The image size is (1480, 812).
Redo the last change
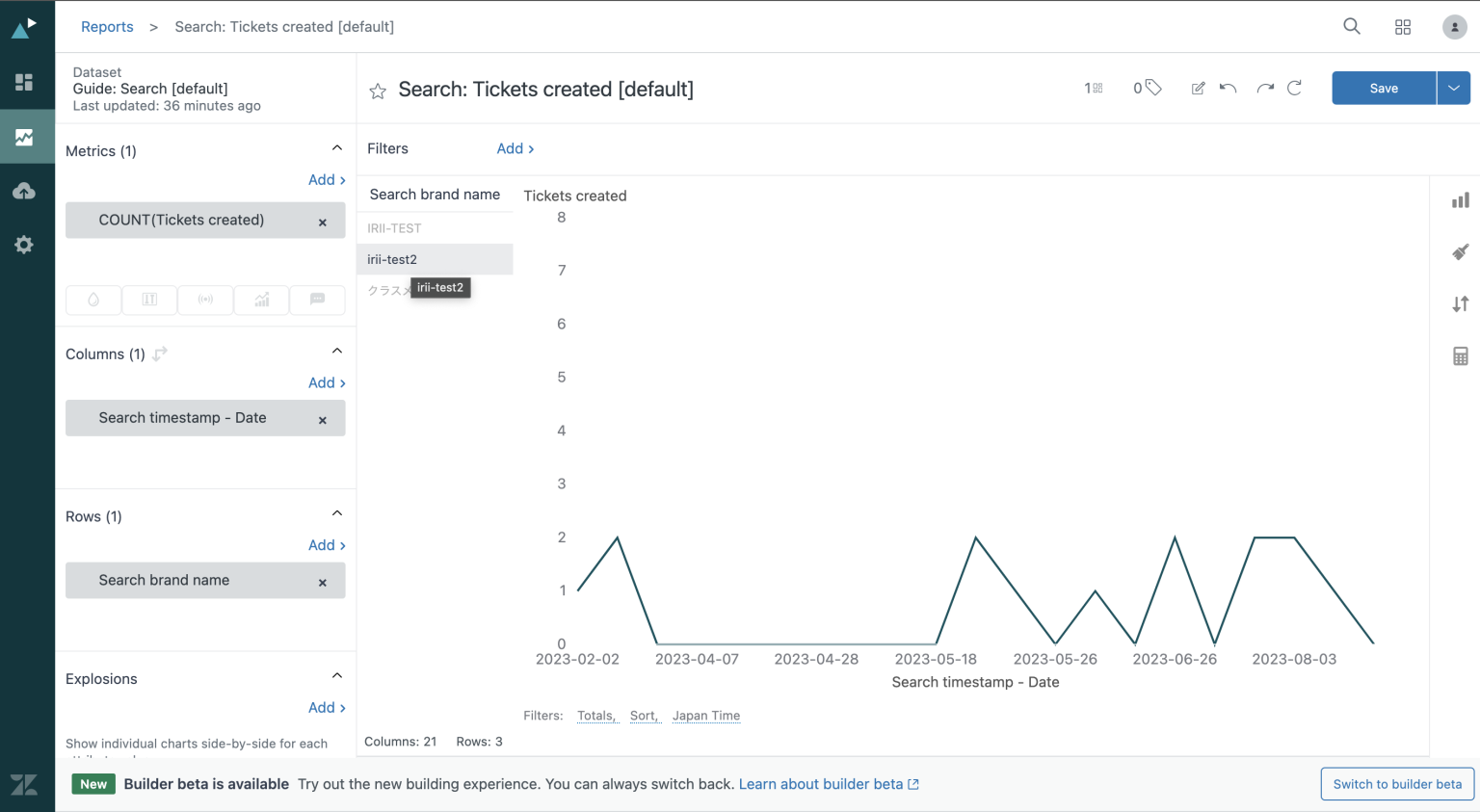1265,88
